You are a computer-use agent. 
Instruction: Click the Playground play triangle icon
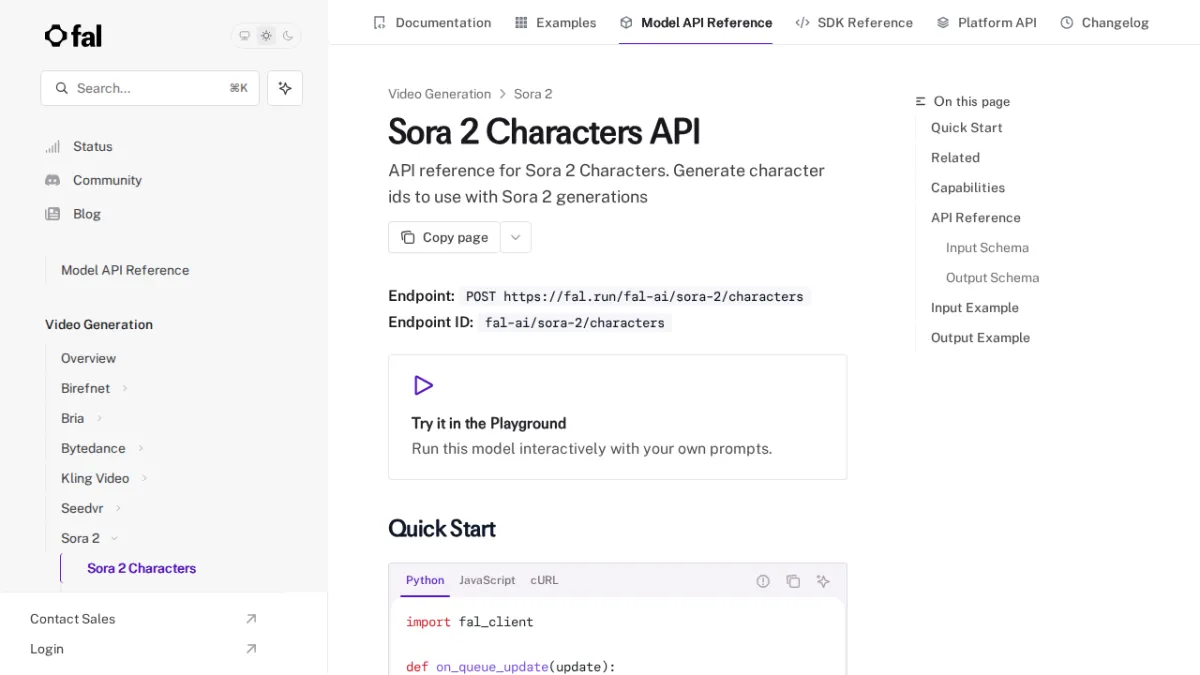423,385
